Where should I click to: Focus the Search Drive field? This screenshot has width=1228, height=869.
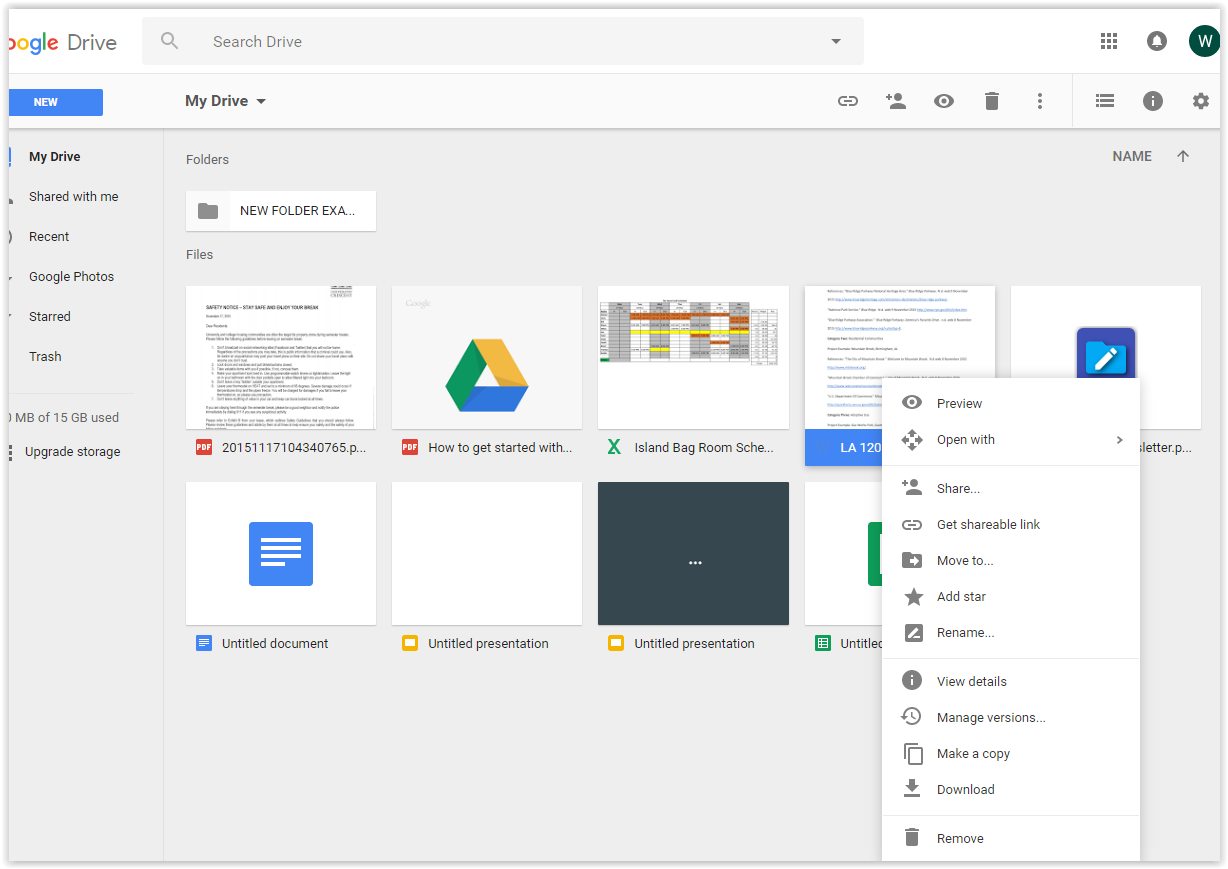click(503, 41)
